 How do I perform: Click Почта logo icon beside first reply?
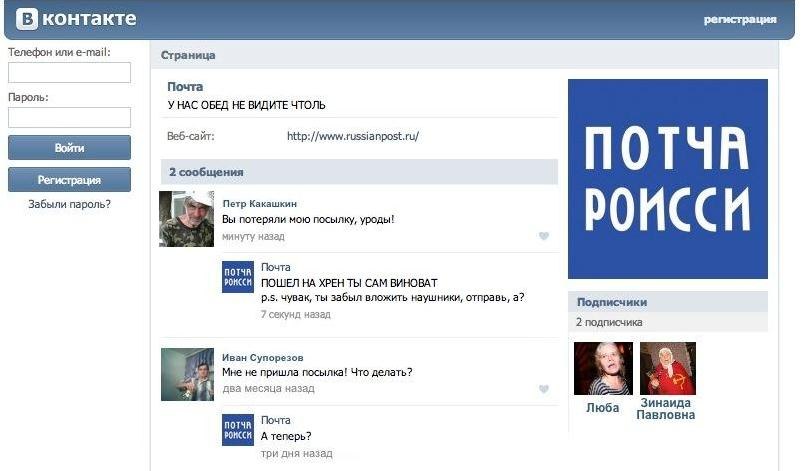(x=238, y=277)
